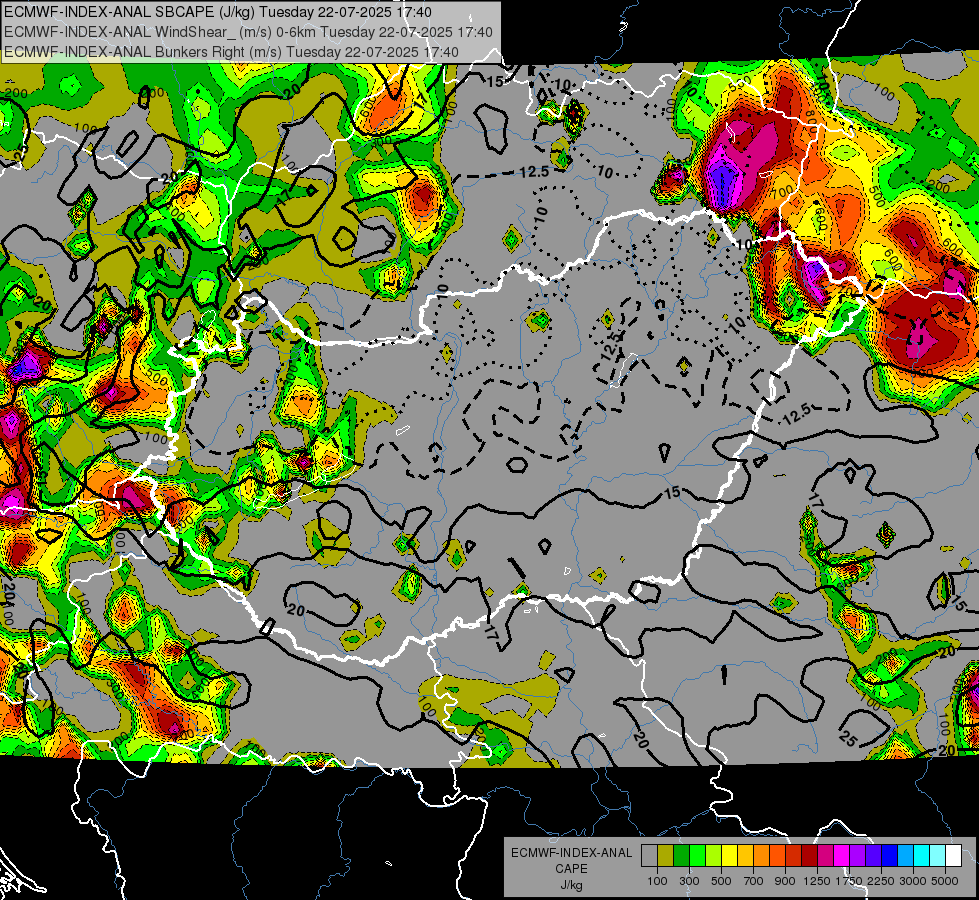Image resolution: width=979 pixels, height=900 pixels.
Task: Click the gray legend swatch below 100
Action: (649, 855)
